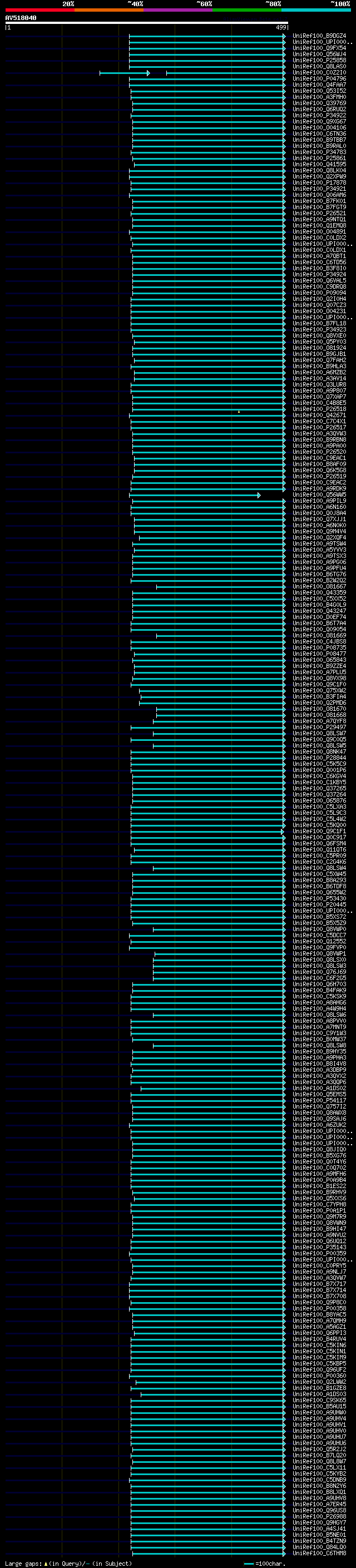Select the UniRef100_P26521 label
Screen dimensions: 356x1568
[319, 213]
